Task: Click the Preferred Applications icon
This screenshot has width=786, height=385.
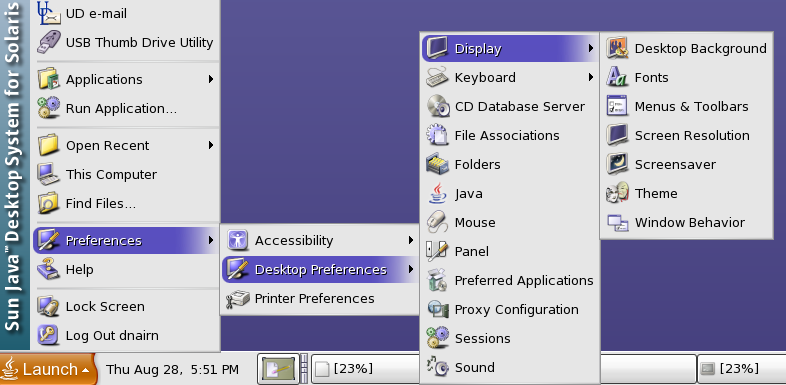Action: pos(438,281)
